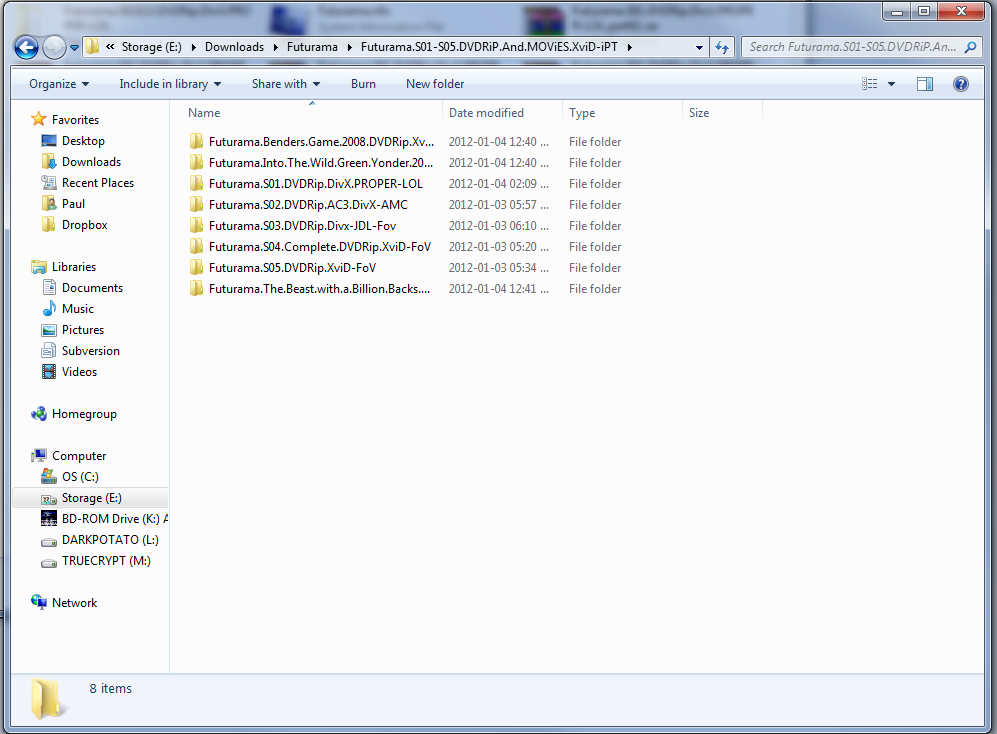Show previous locations dropdown in address bar

click(699, 47)
